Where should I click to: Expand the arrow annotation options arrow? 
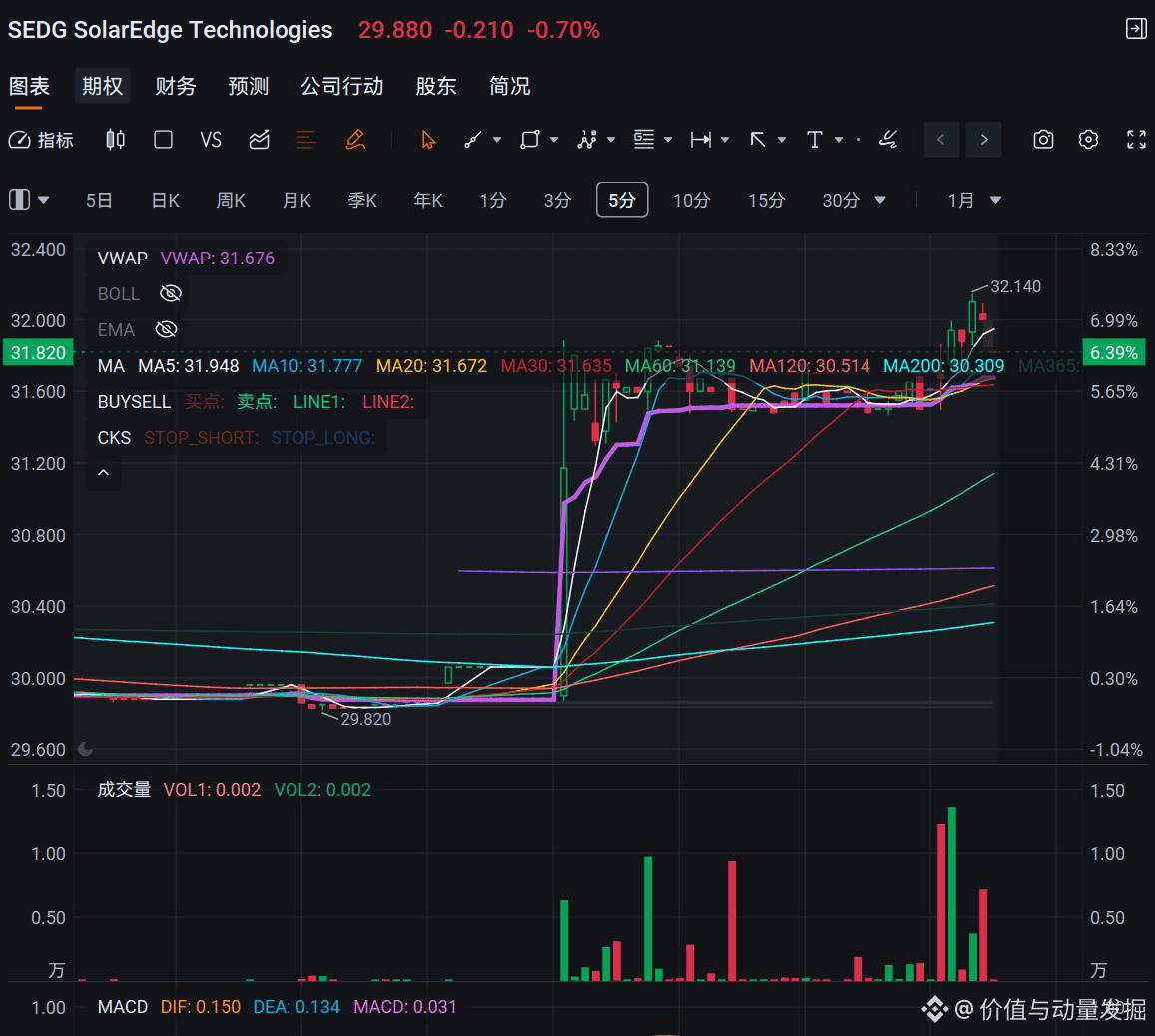(x=782, y=139)
